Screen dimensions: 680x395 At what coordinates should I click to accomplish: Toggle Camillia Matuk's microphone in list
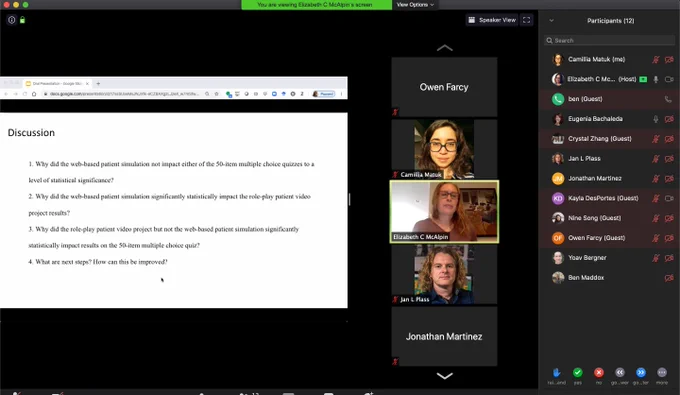656,60
